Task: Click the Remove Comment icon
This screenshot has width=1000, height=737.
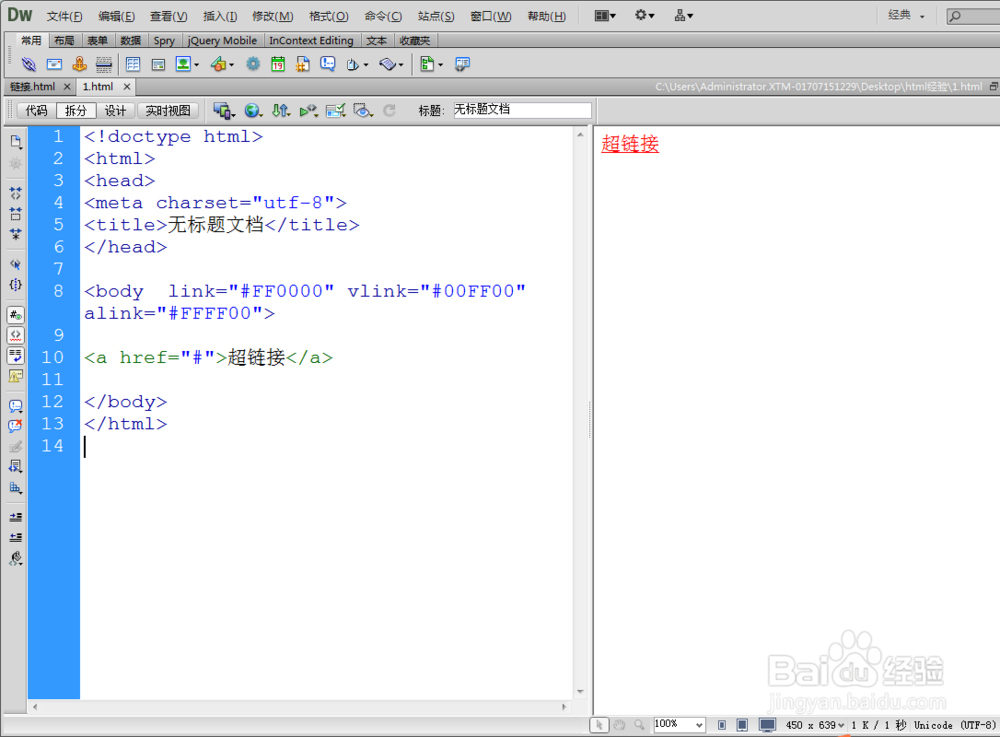Action: pos(15,426)
